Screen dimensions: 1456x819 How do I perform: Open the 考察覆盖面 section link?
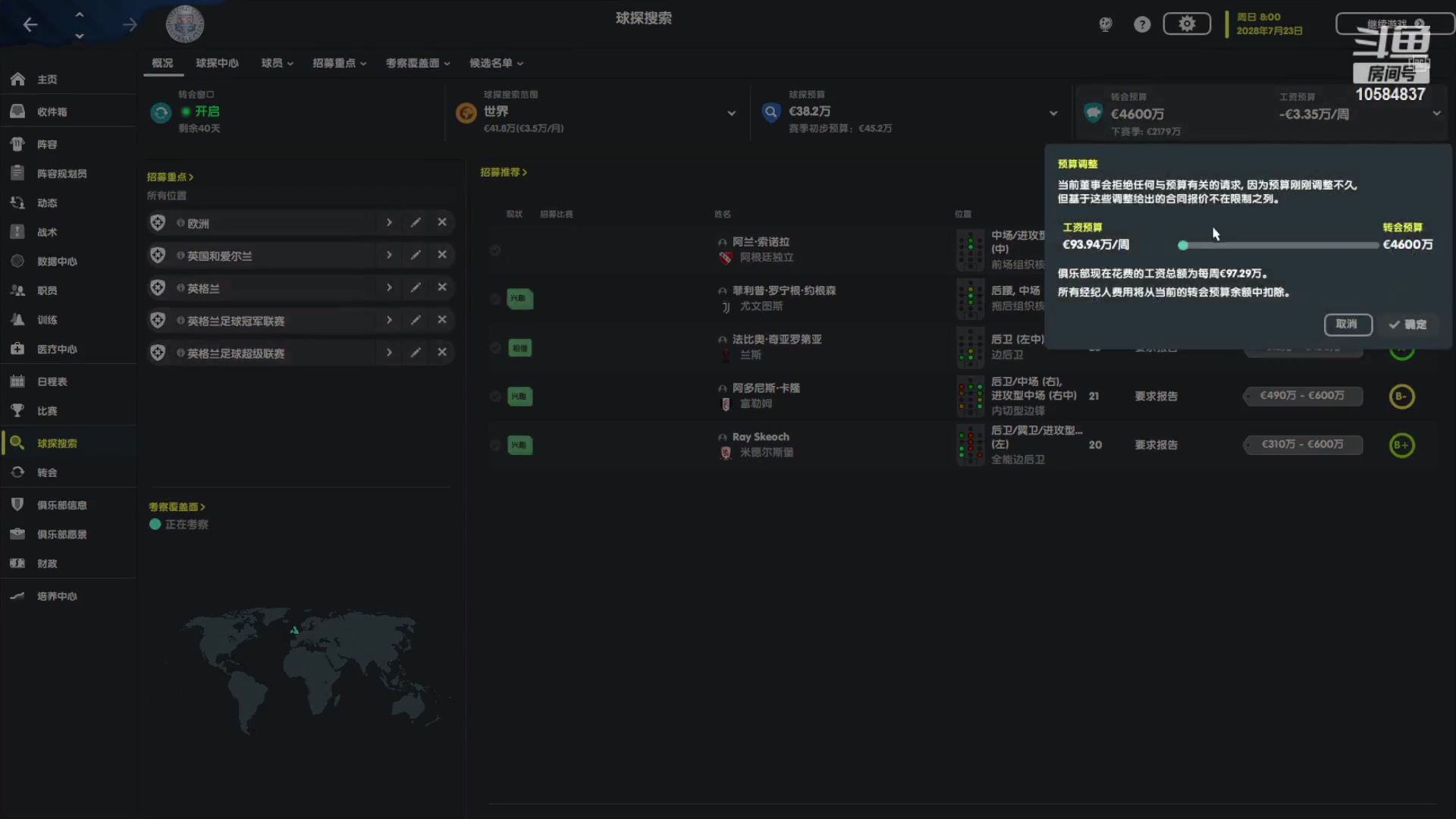pyautogui.click(x=177, y=507)
